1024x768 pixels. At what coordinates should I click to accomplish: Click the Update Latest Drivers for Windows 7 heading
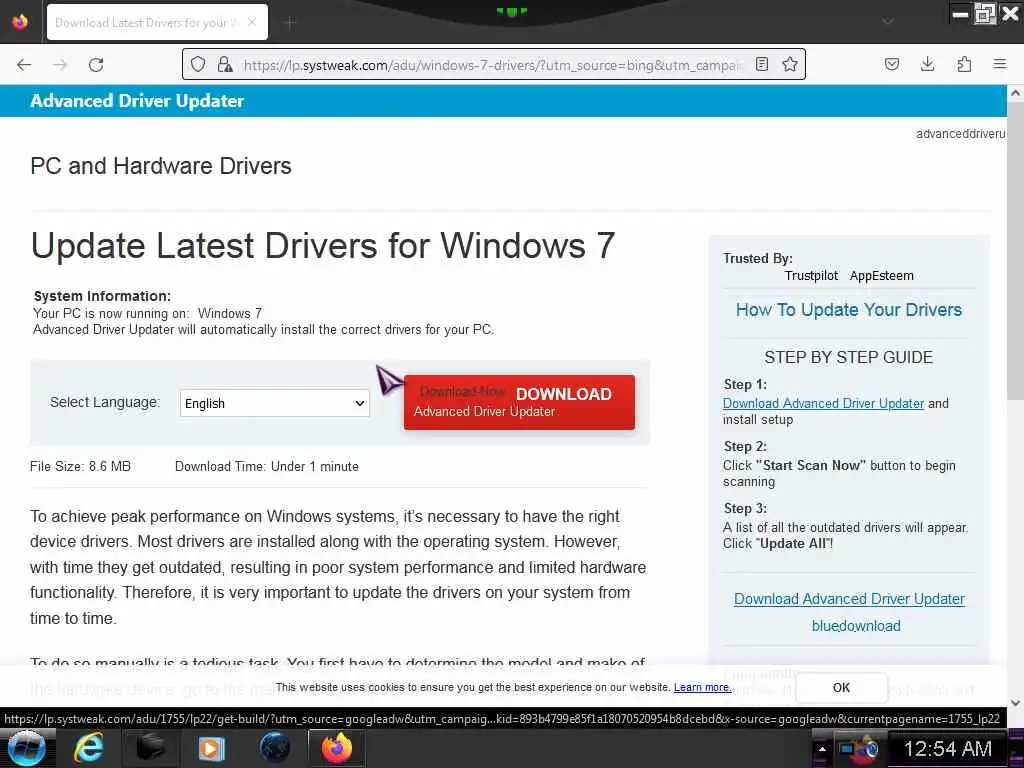[323, 246]
